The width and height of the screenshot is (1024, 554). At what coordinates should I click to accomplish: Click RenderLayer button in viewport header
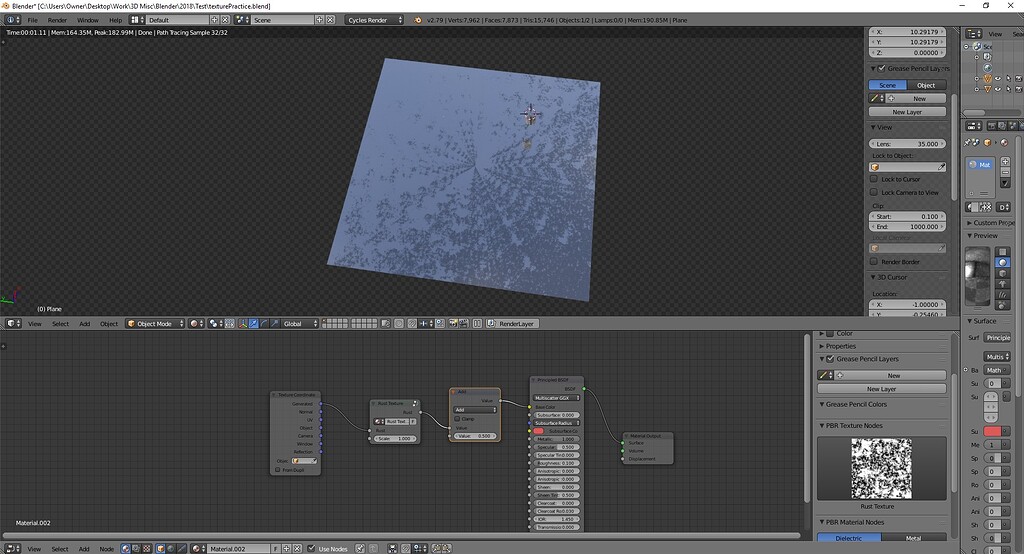(x=513, y=324)
